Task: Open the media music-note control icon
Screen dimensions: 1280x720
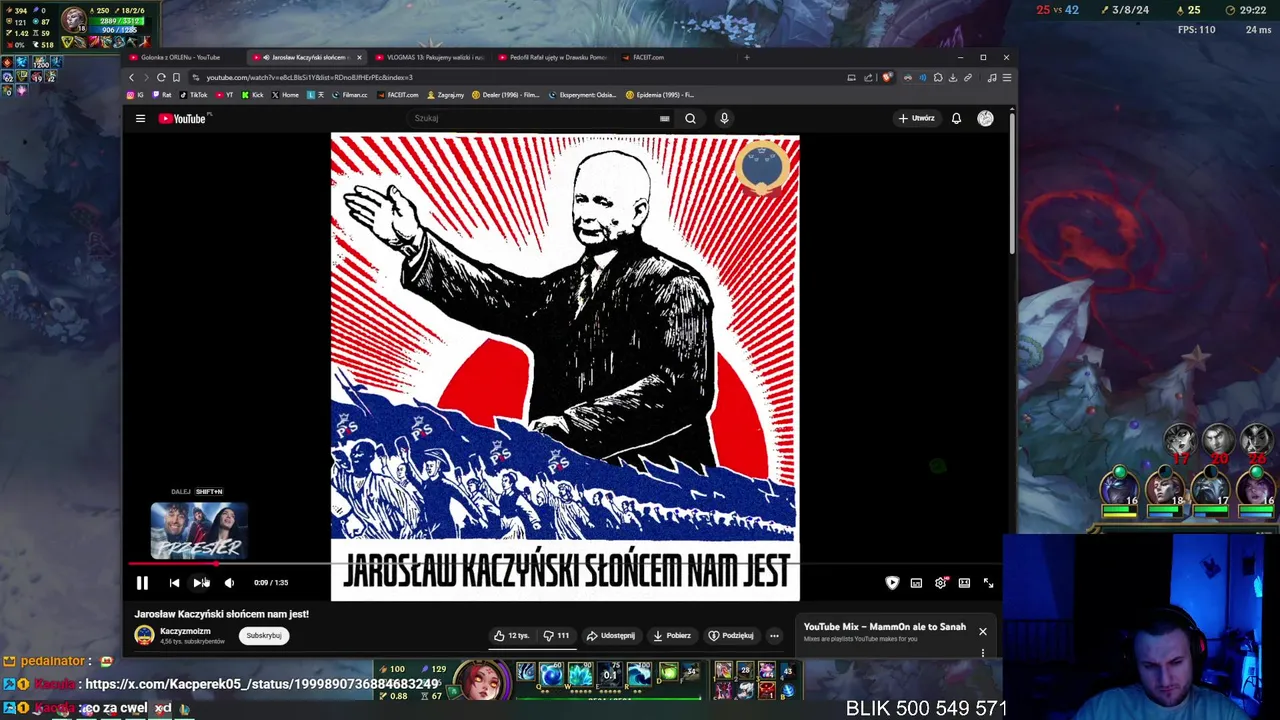Action: coord(992,77)
